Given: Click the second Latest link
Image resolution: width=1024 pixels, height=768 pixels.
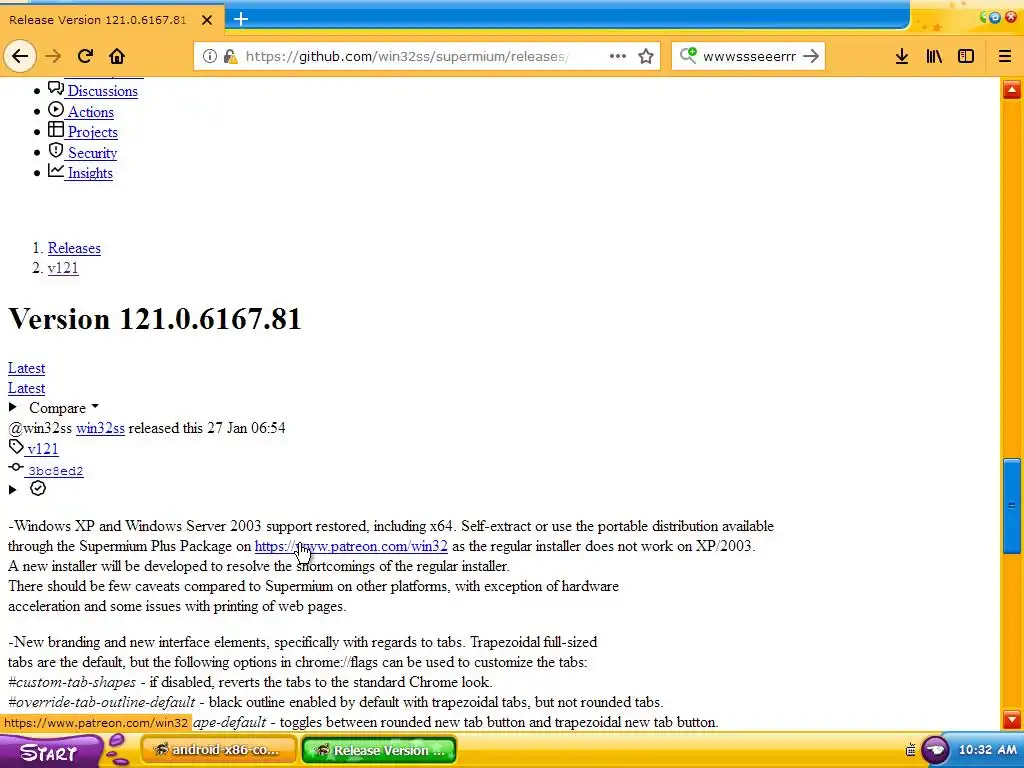Looking at the screenshot, I should point(26,389).
